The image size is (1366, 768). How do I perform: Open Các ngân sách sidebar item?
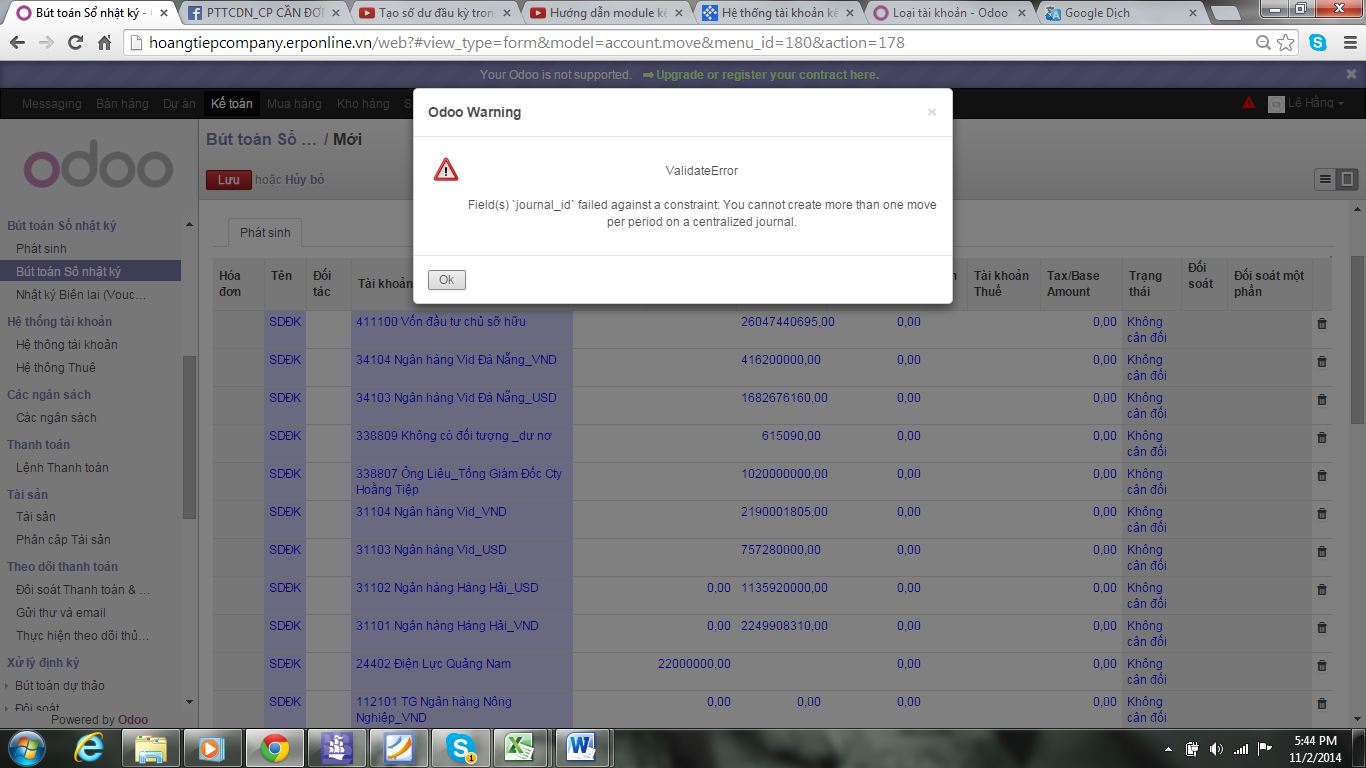(x=56, y=417)
